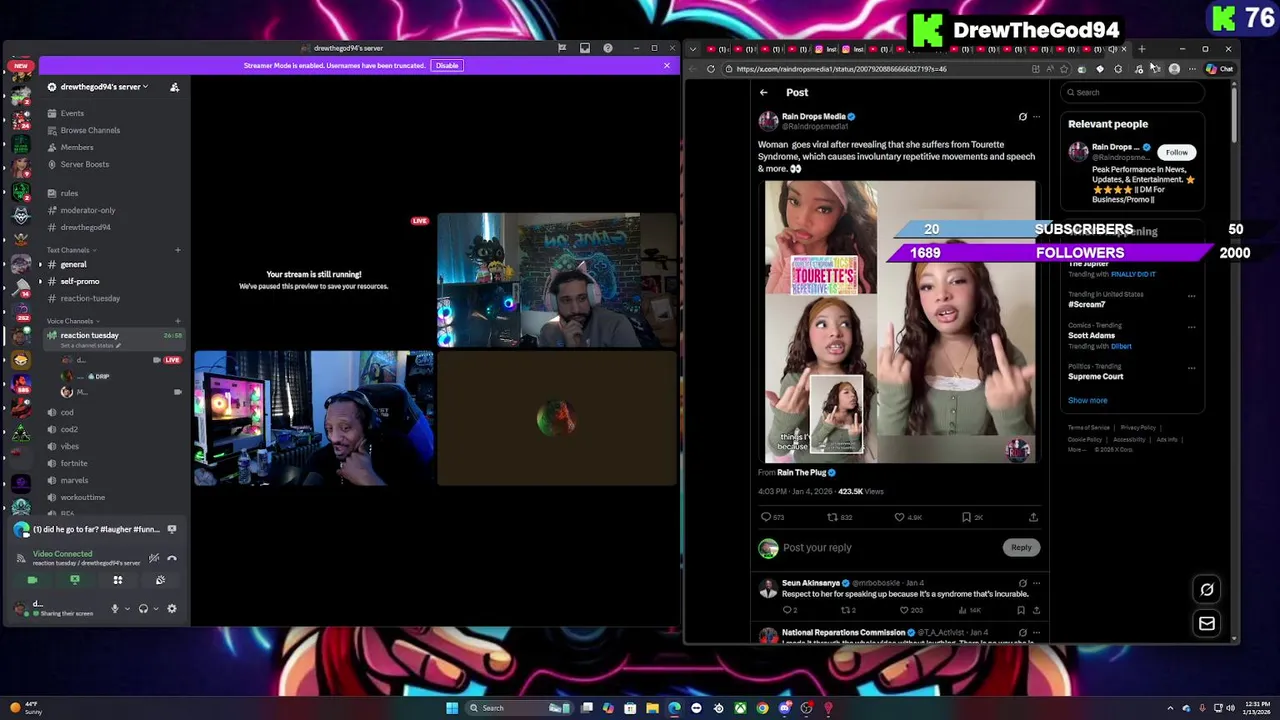Click the Post your reply field
Image resolution: width=1280 pixels, height=720 pixels.
pos(890,548)
